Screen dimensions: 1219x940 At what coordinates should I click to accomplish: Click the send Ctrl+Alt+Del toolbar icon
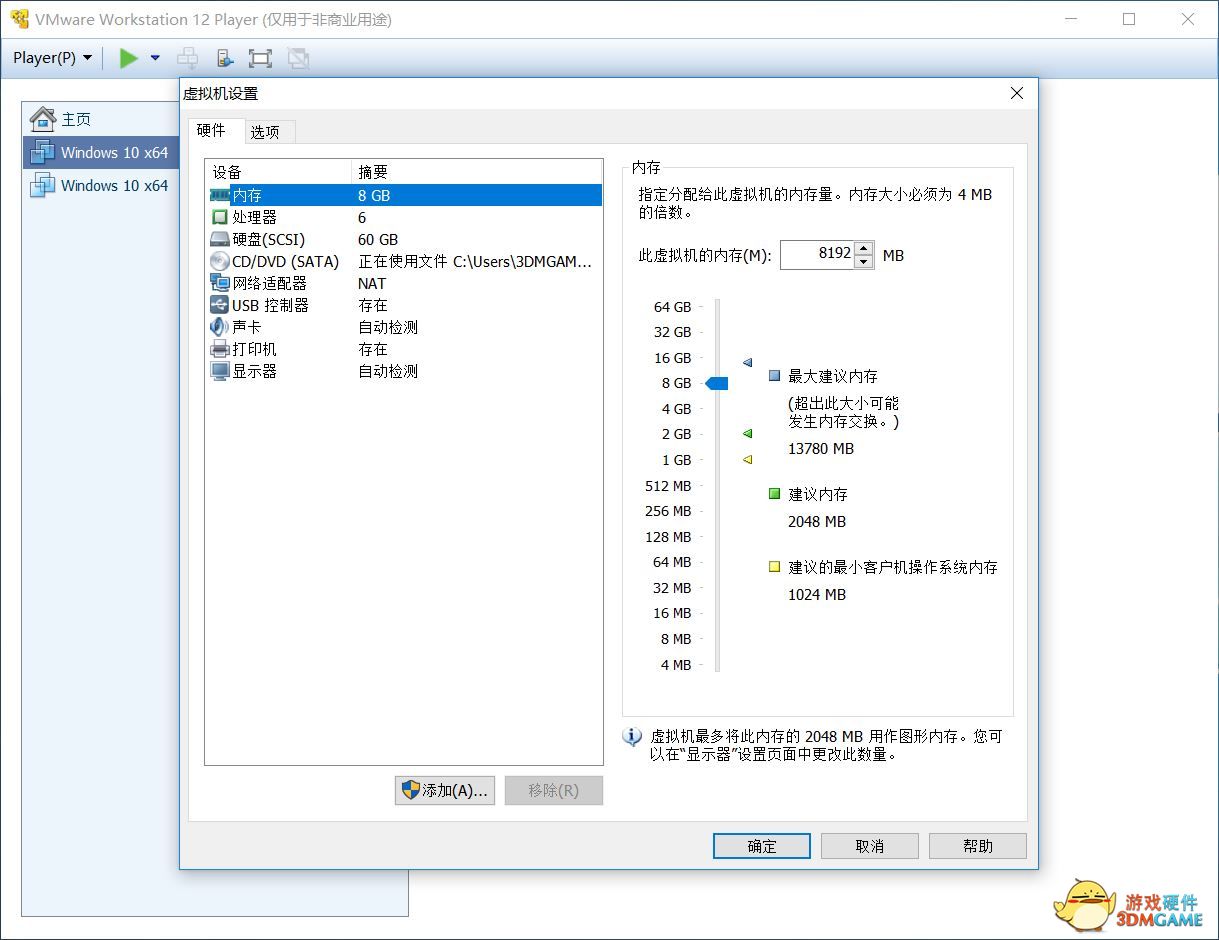click(x=187, y=58)
